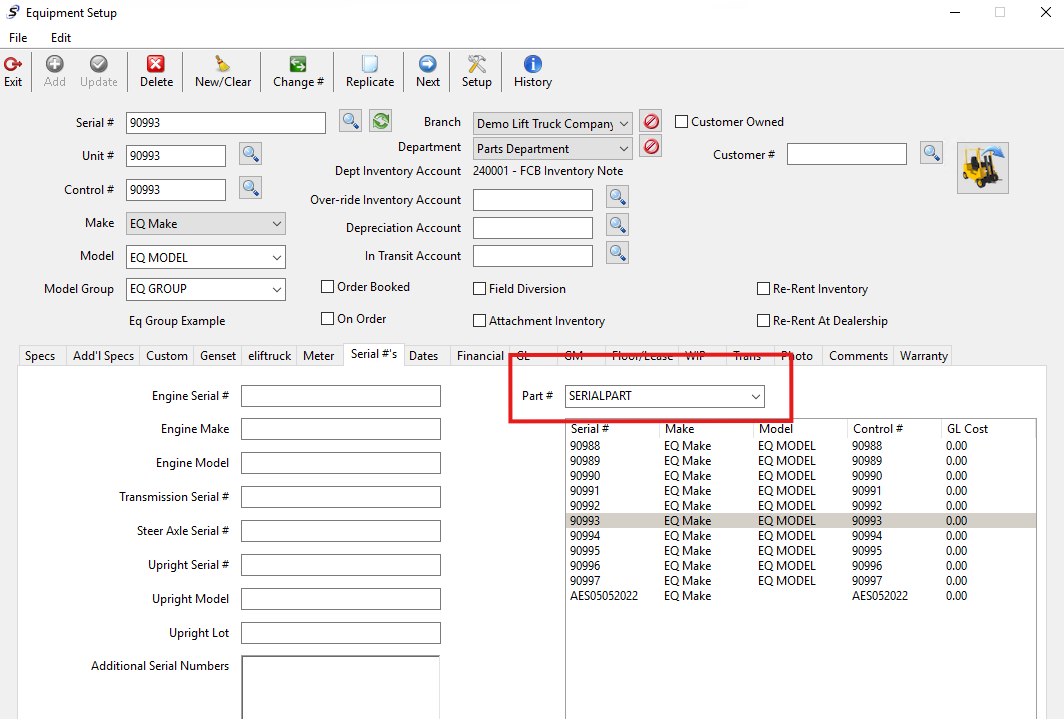
Task: Look up Depreciation Account magnifier
Action: [617, 225]
